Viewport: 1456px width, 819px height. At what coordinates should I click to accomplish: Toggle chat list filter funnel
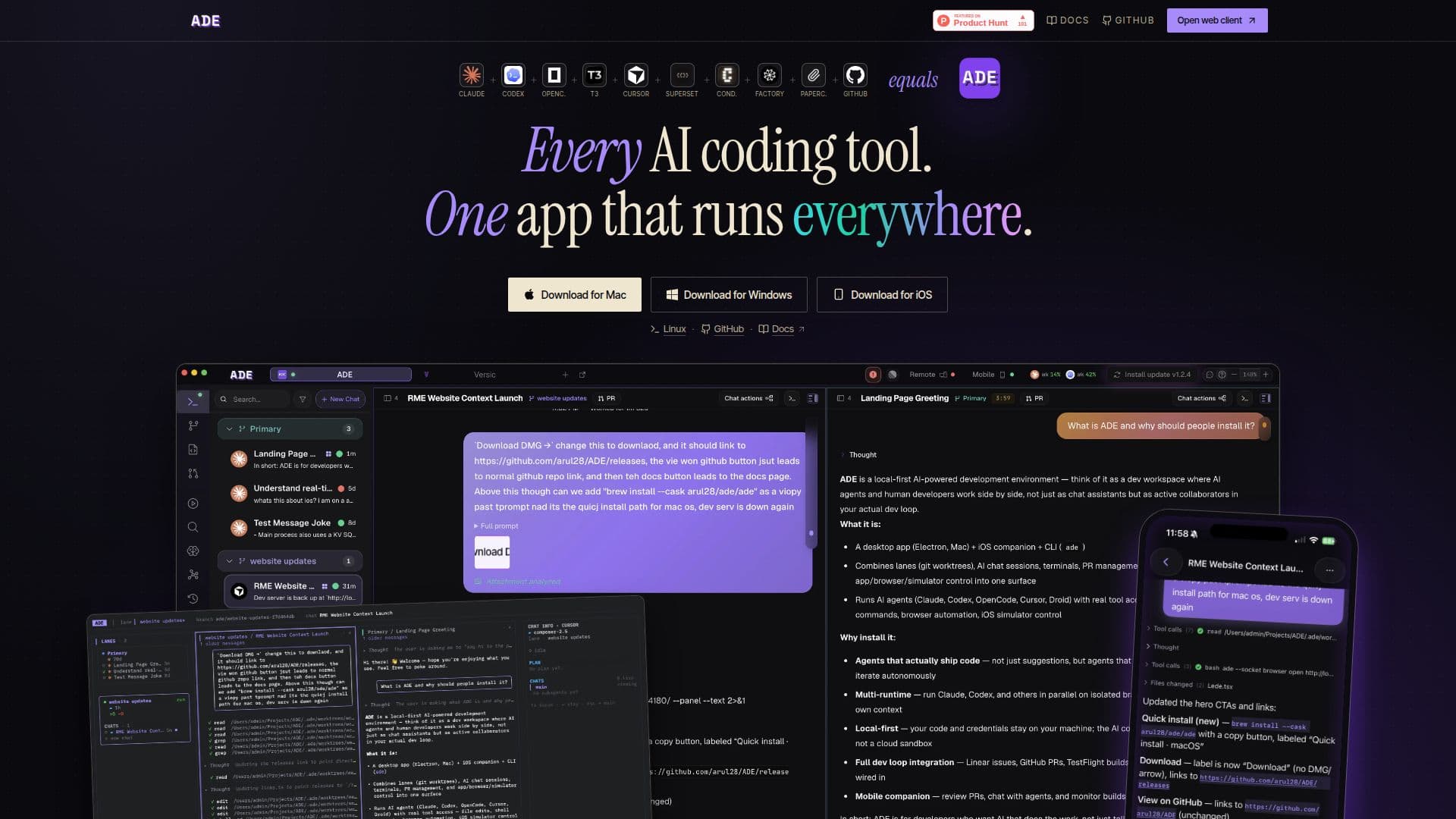tap(303, 399)
